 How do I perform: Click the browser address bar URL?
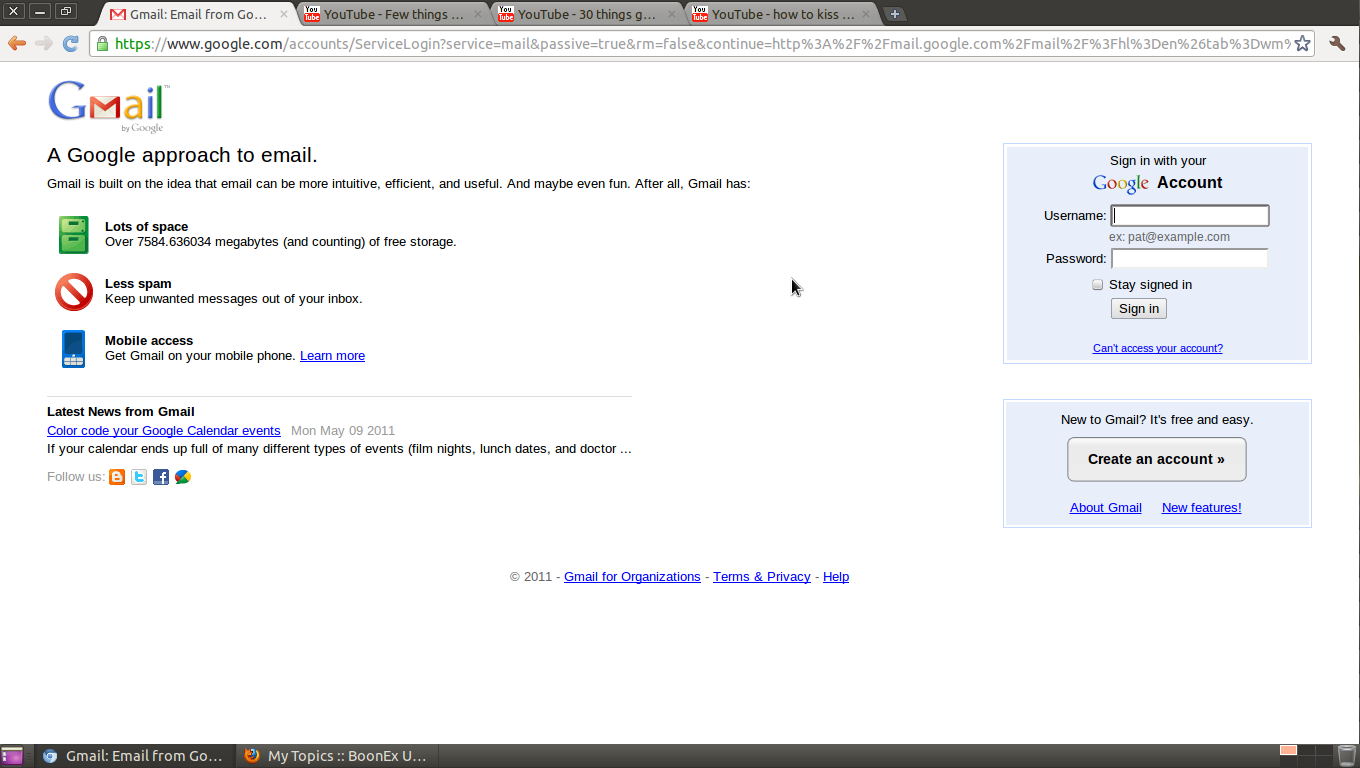pos(700,43)
